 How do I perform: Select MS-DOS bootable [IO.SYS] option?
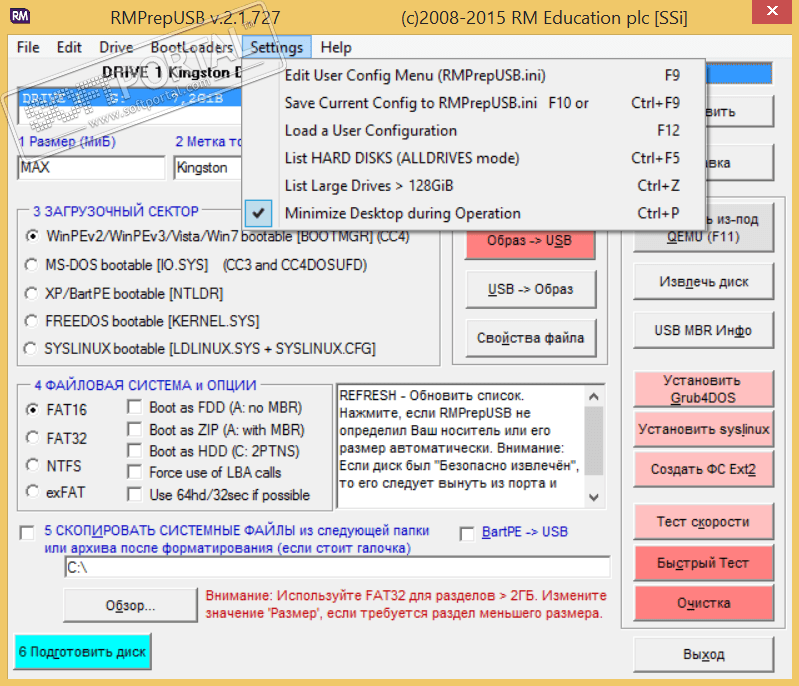pos(32,265)
